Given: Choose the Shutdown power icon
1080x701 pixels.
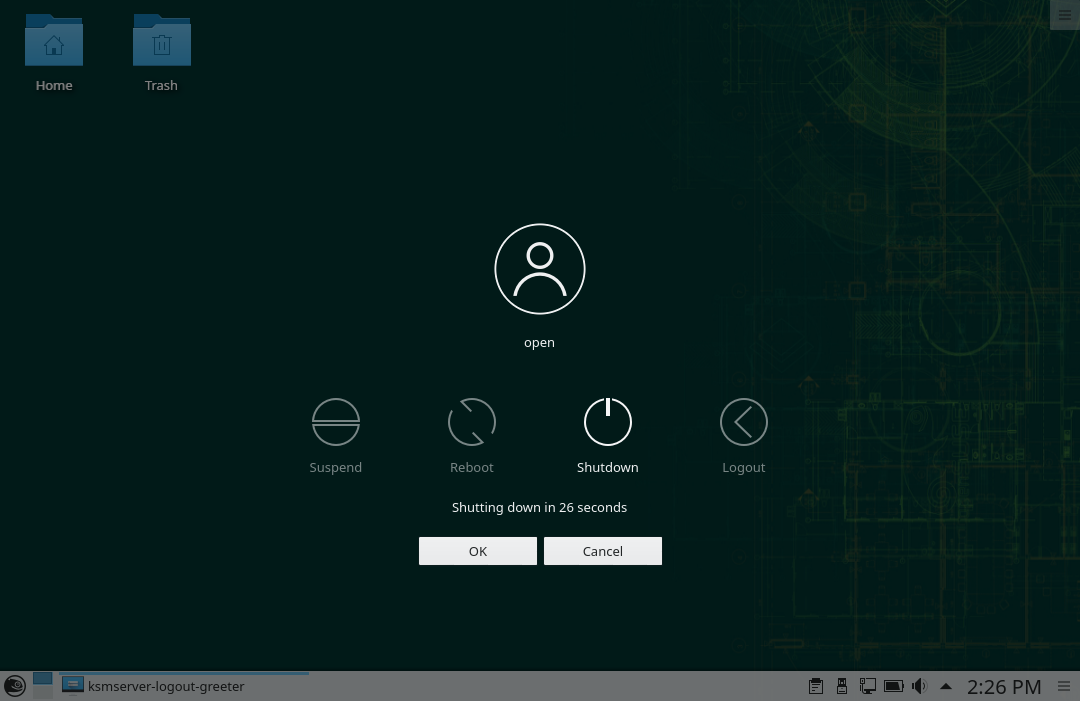Looking at the screenshot, I should [x=608, y=422].
